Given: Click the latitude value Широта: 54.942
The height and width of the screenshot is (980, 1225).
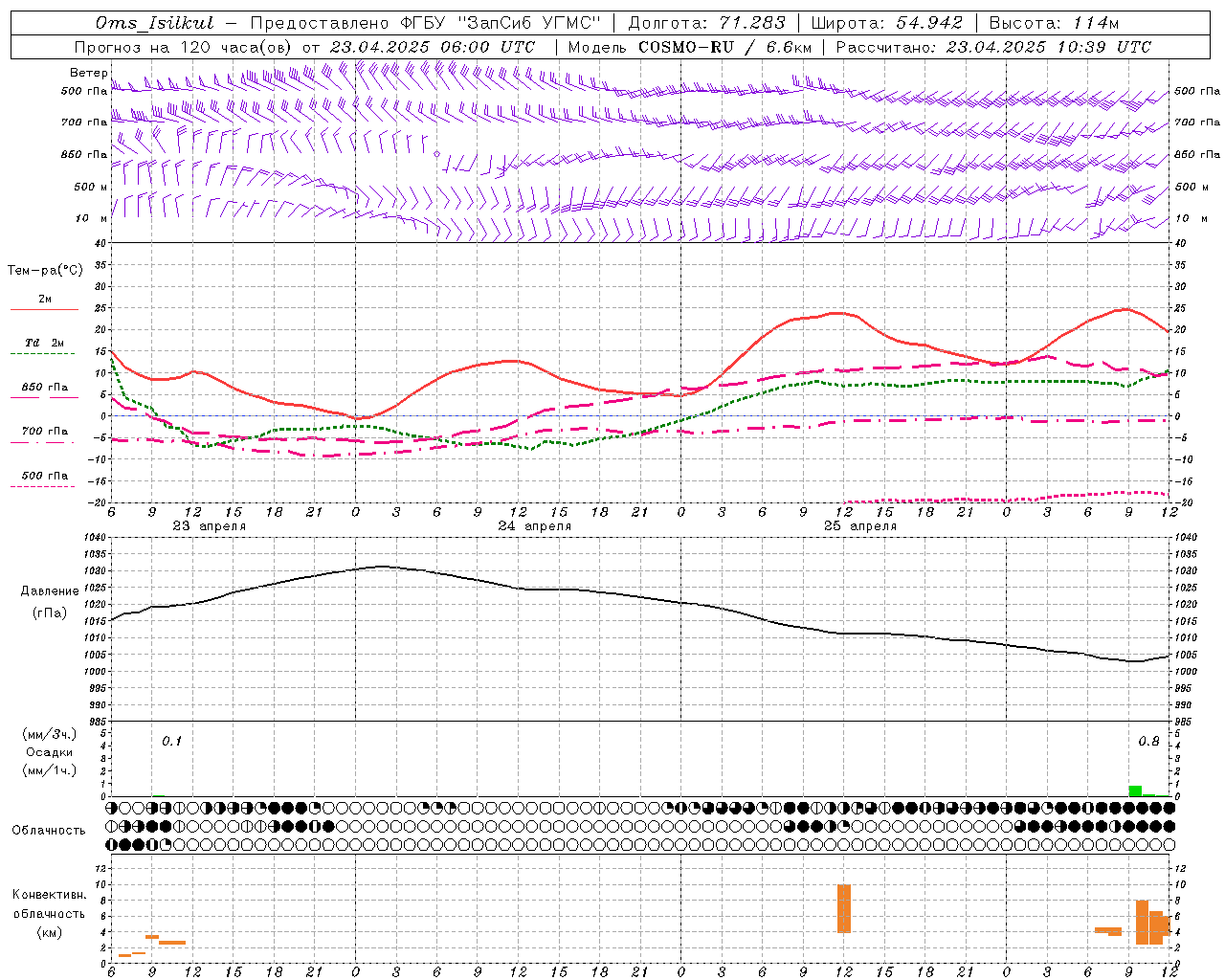Looking at the screenshot, I should click(887, 23).
